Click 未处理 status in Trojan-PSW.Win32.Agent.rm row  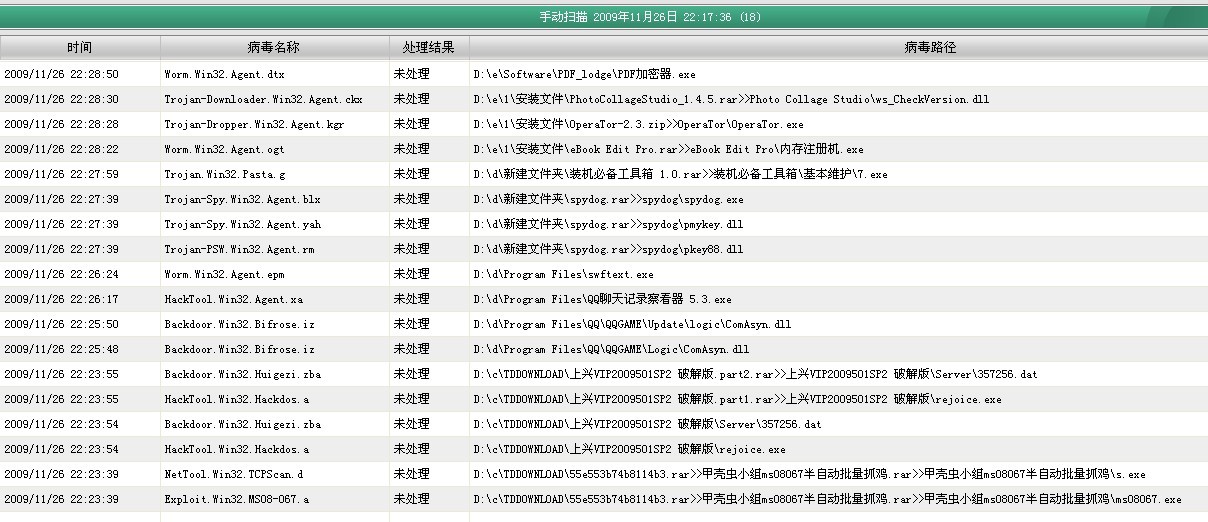[x=411, y=249]
